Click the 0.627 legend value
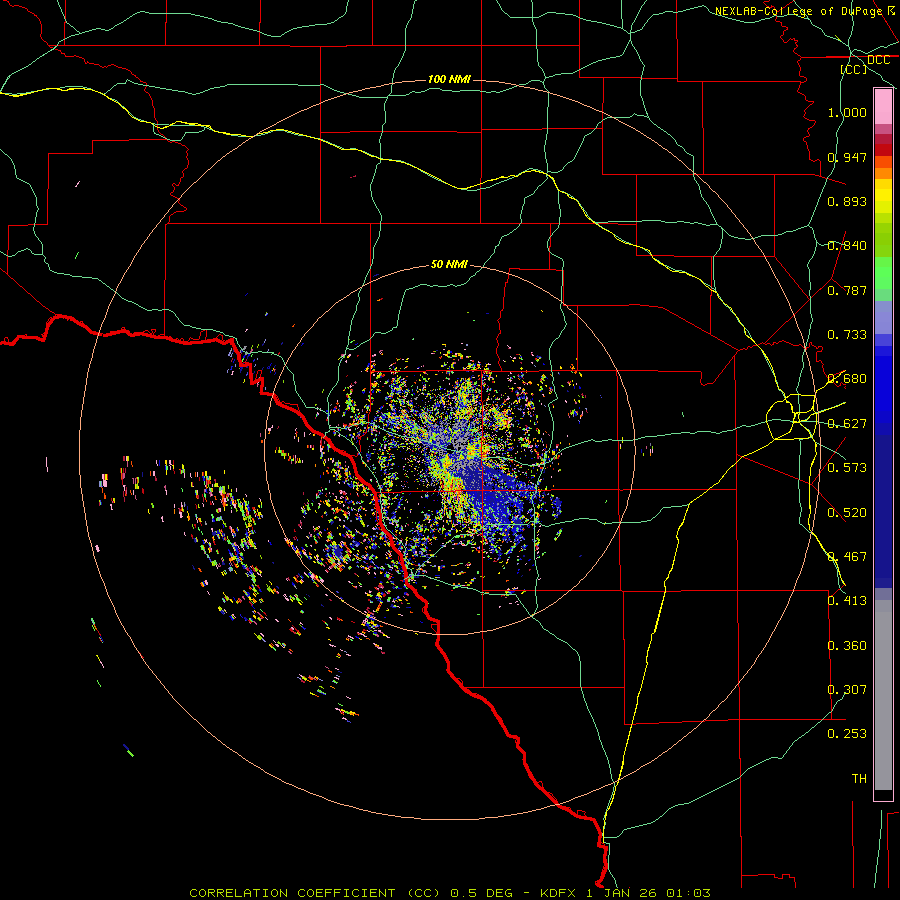The height and width of the screenshot is (900, 900). point(847,424)
